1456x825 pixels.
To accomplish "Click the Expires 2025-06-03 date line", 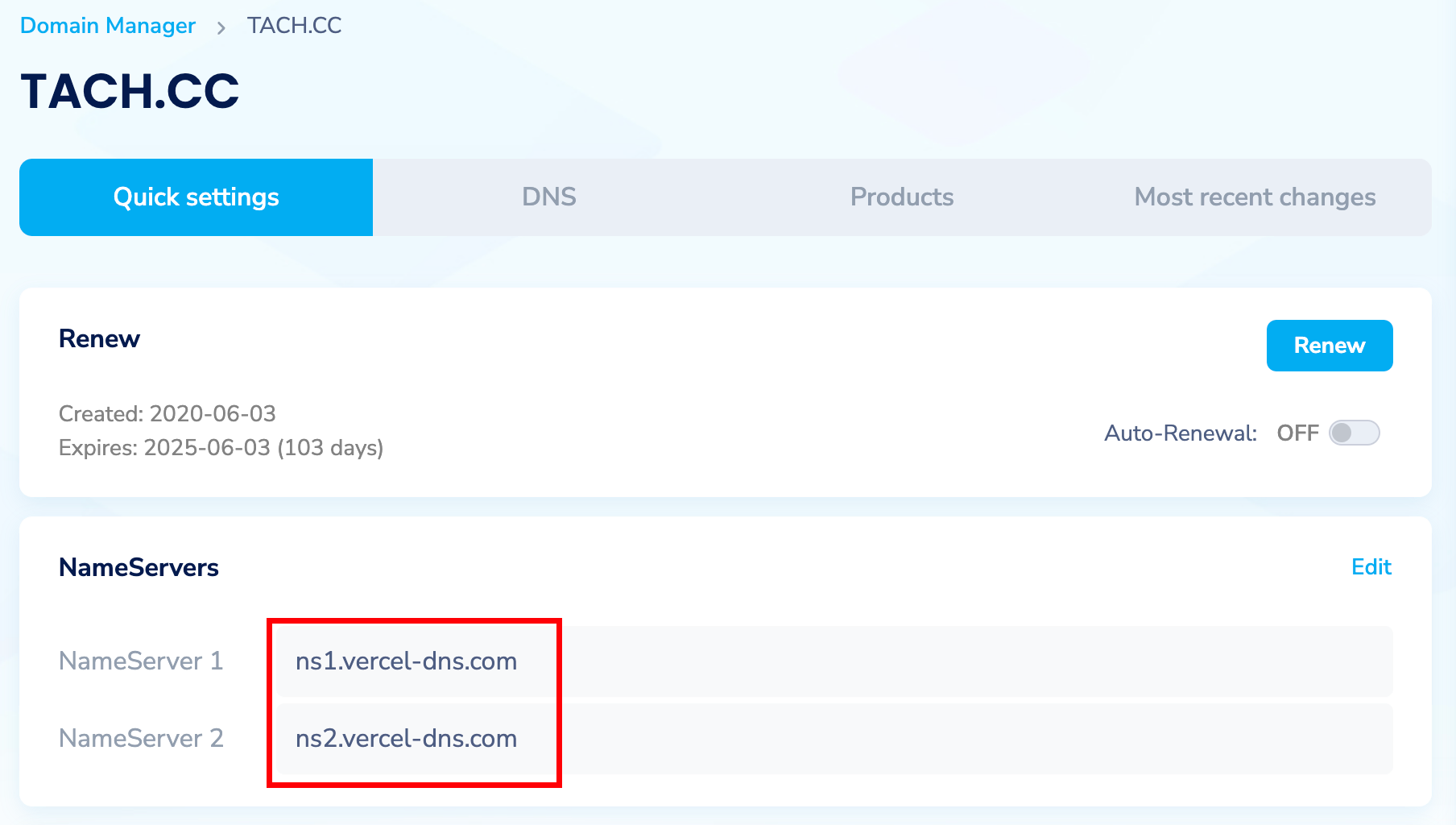I will (221, 447).
